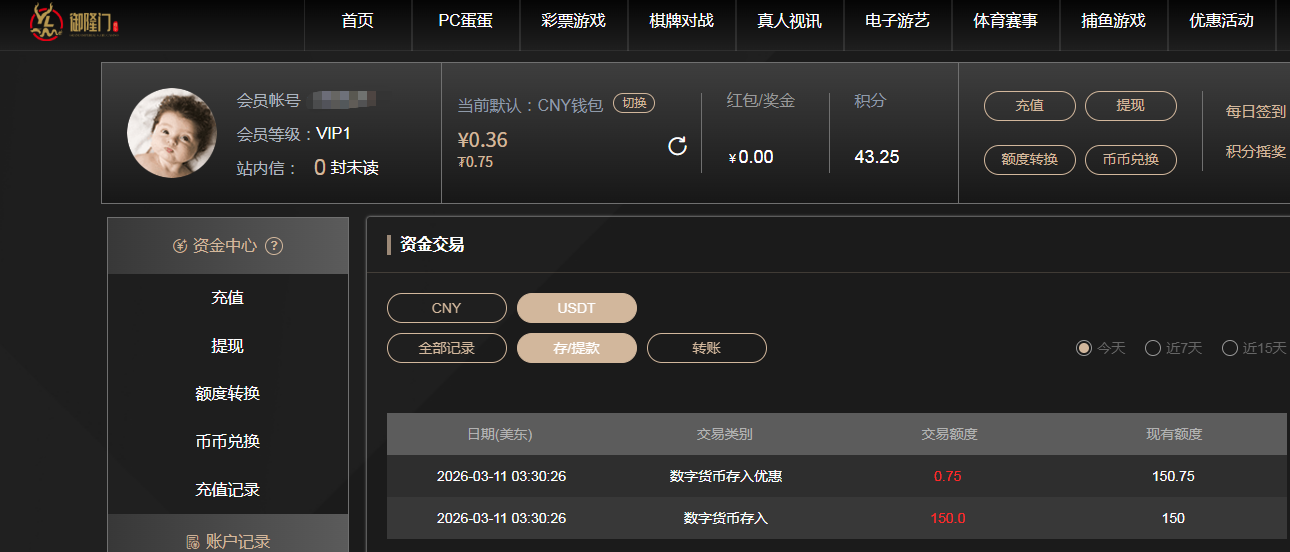
Task: Go to 真人视讯 in the top menu
Action: 789,21
